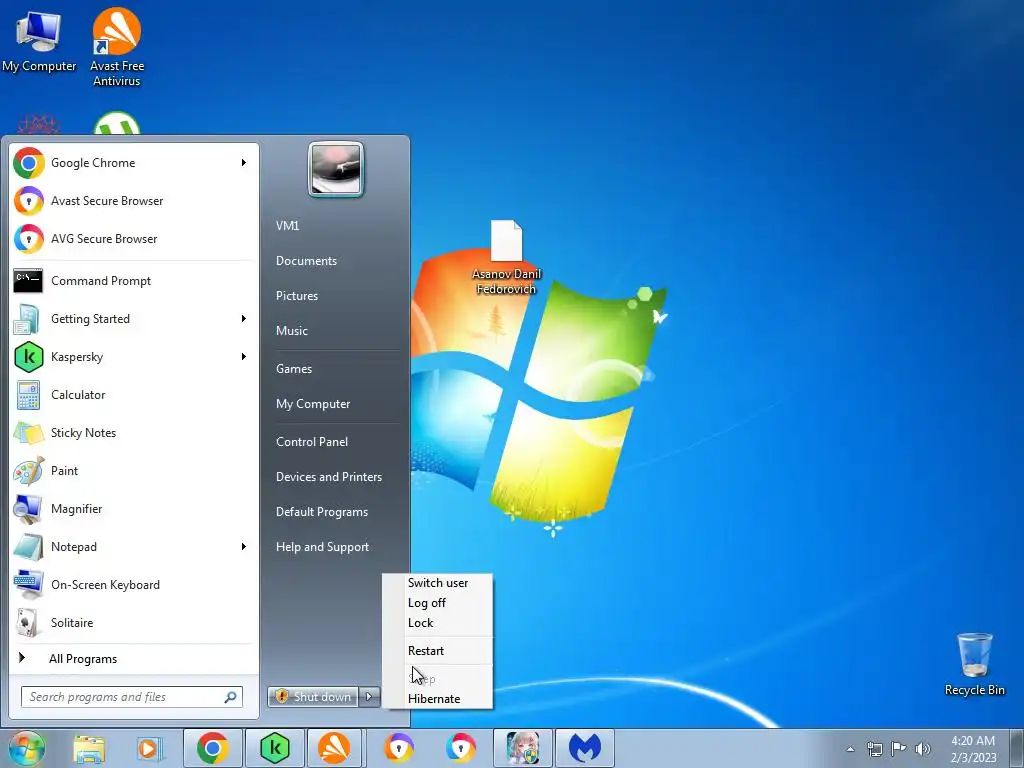Click the volume speaker tray icon
This screenshot has width=1024, height=768.
923,749
